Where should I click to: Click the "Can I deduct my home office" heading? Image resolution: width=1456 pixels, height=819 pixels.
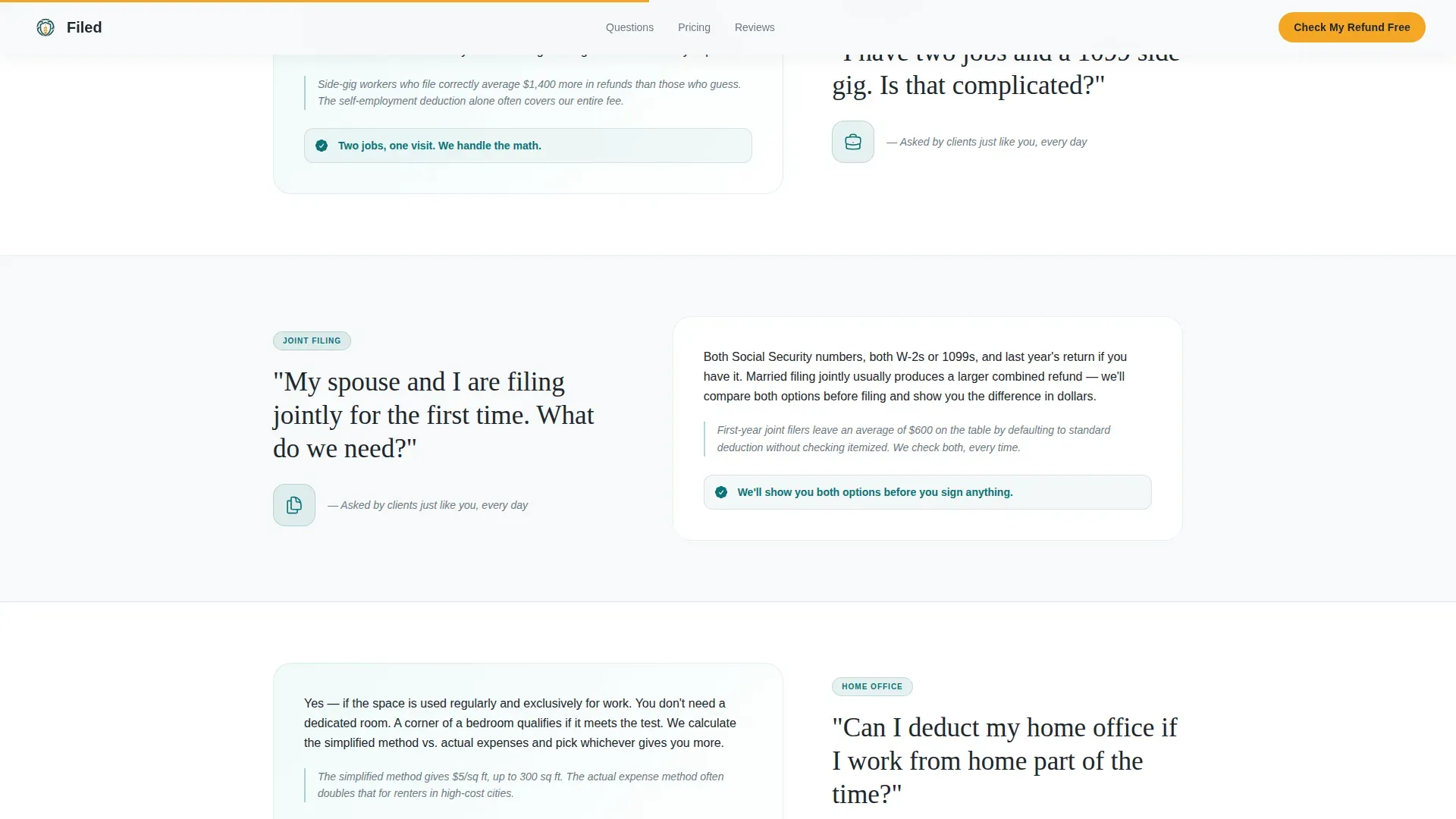[1005, 761]
